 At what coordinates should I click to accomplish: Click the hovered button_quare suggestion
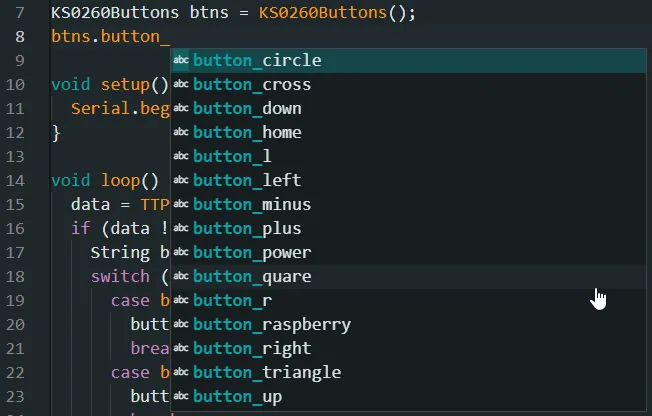point(252,276)
